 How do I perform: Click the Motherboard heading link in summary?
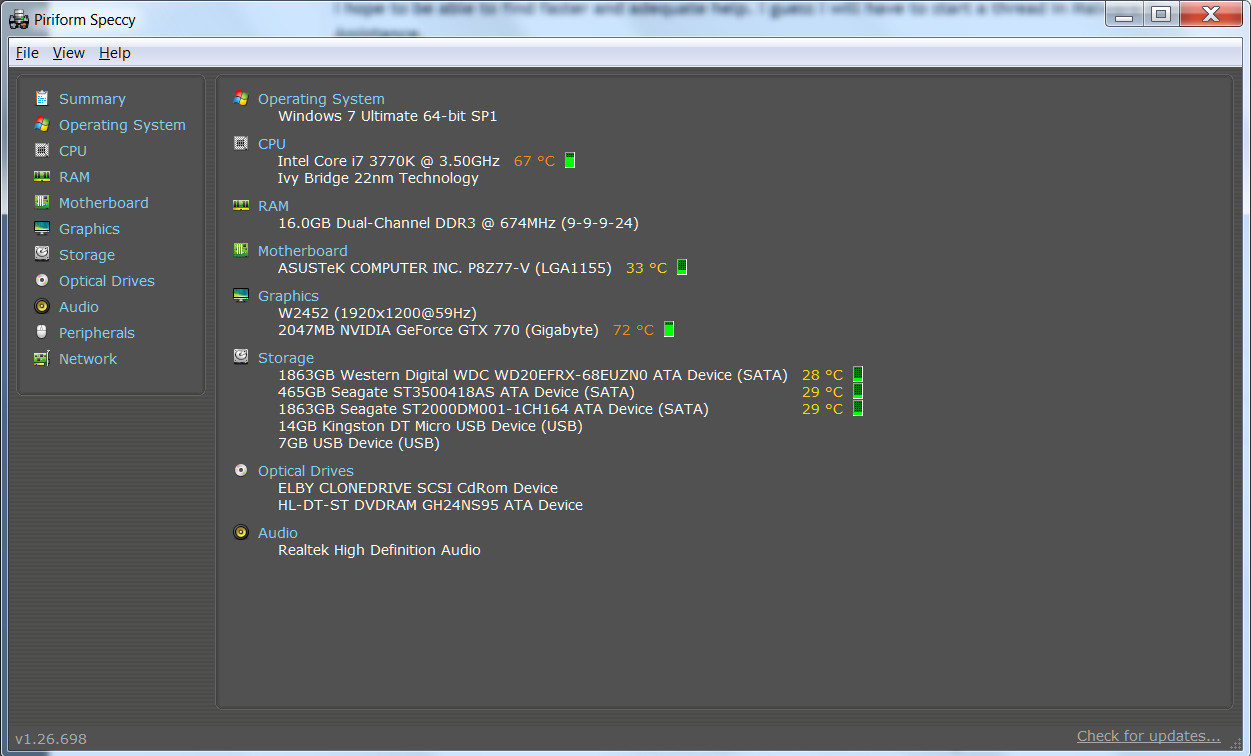click(x=303, y=251)
